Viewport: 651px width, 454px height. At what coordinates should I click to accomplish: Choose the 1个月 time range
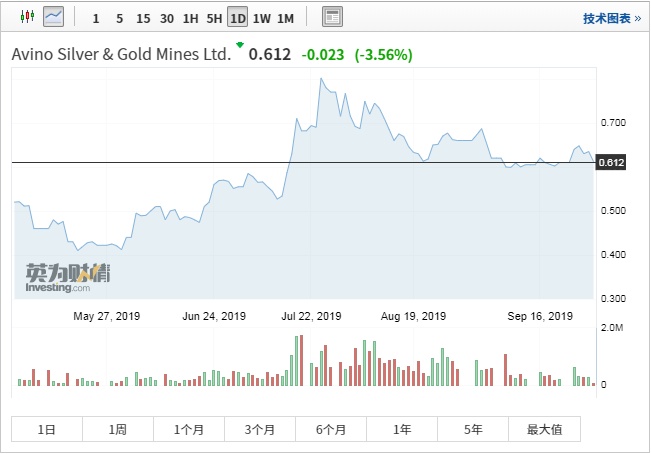click(189, 429)
